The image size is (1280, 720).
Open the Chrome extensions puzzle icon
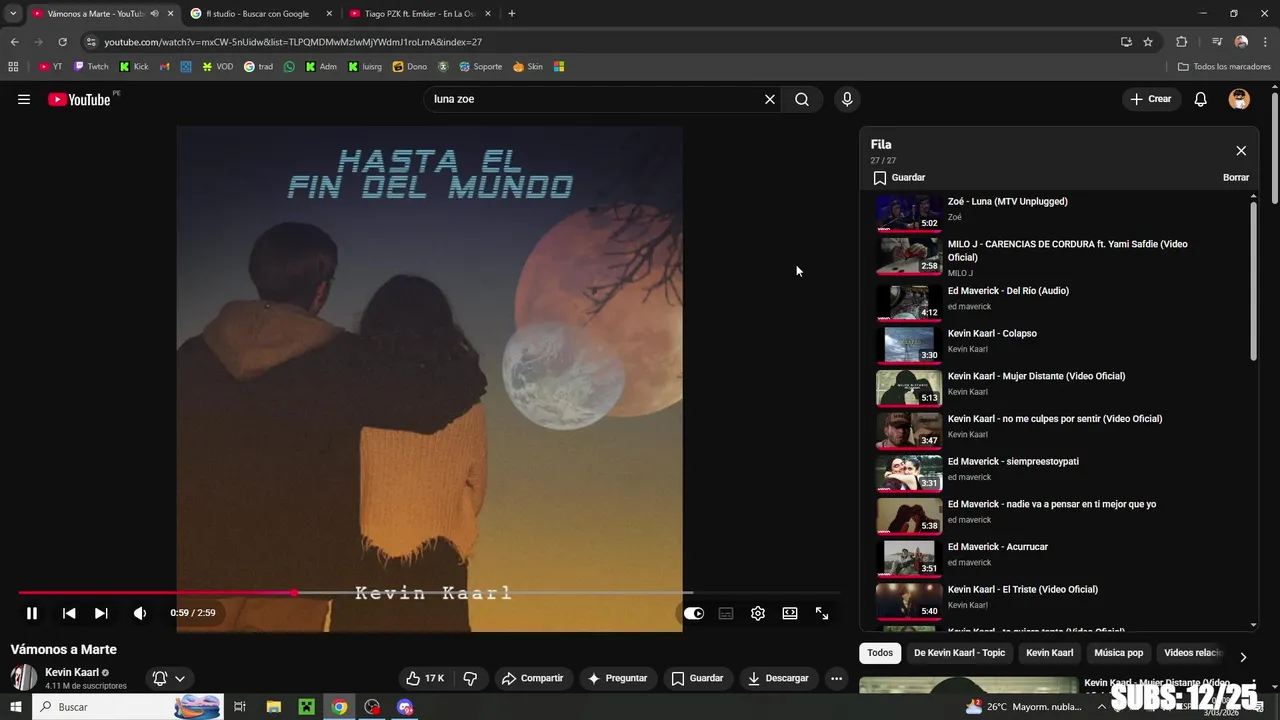[1181, 42]
